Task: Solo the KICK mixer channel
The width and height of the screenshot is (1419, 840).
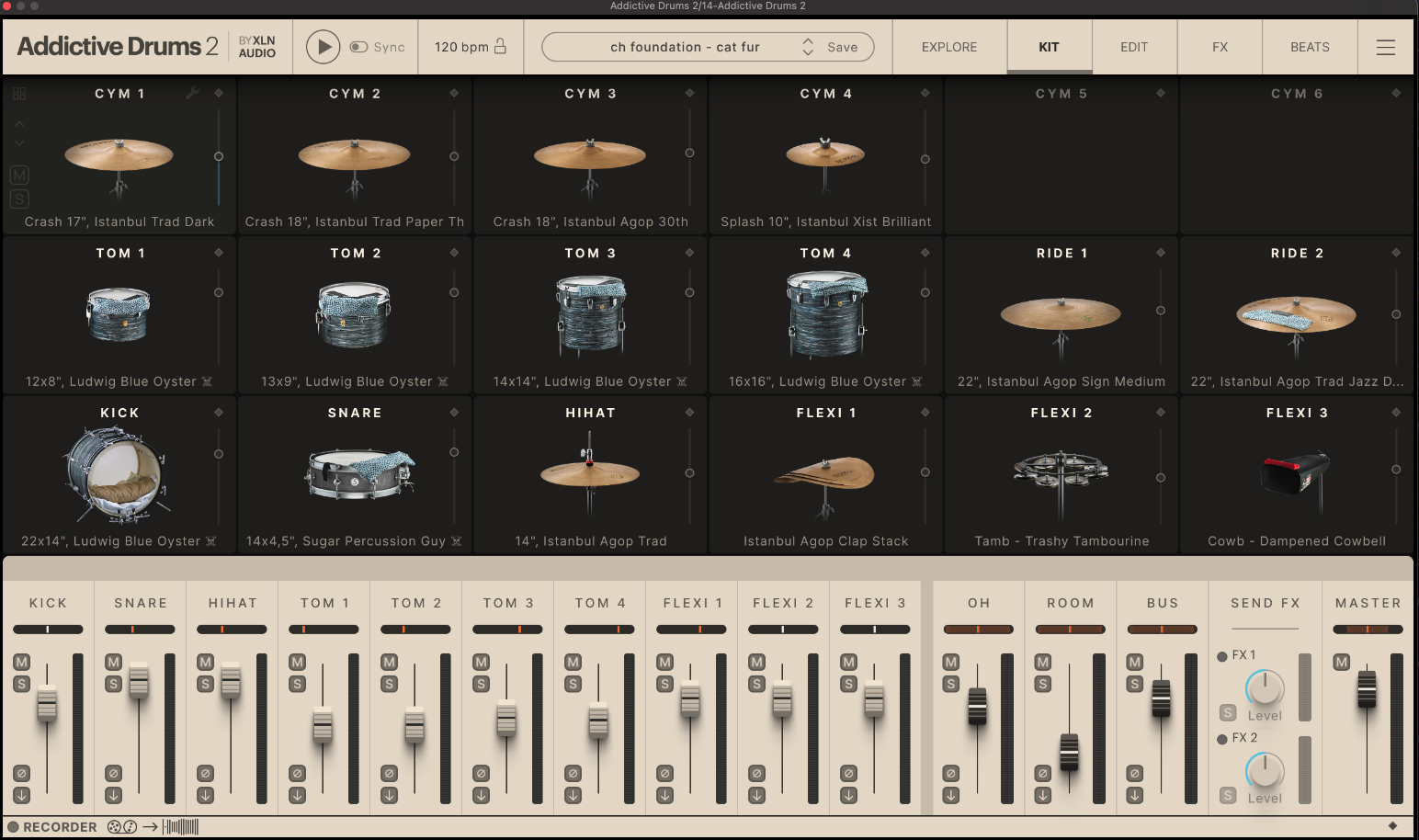Action: (21, 684)
